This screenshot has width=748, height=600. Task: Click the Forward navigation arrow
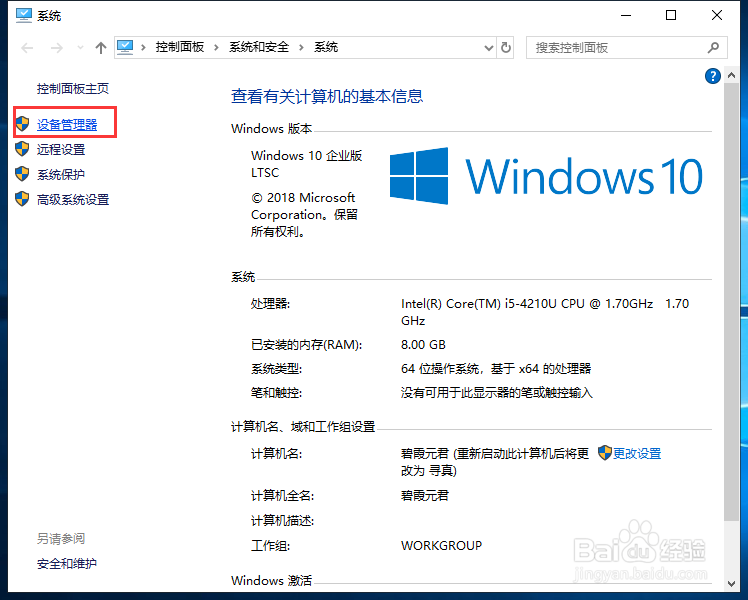click(57, 48)
